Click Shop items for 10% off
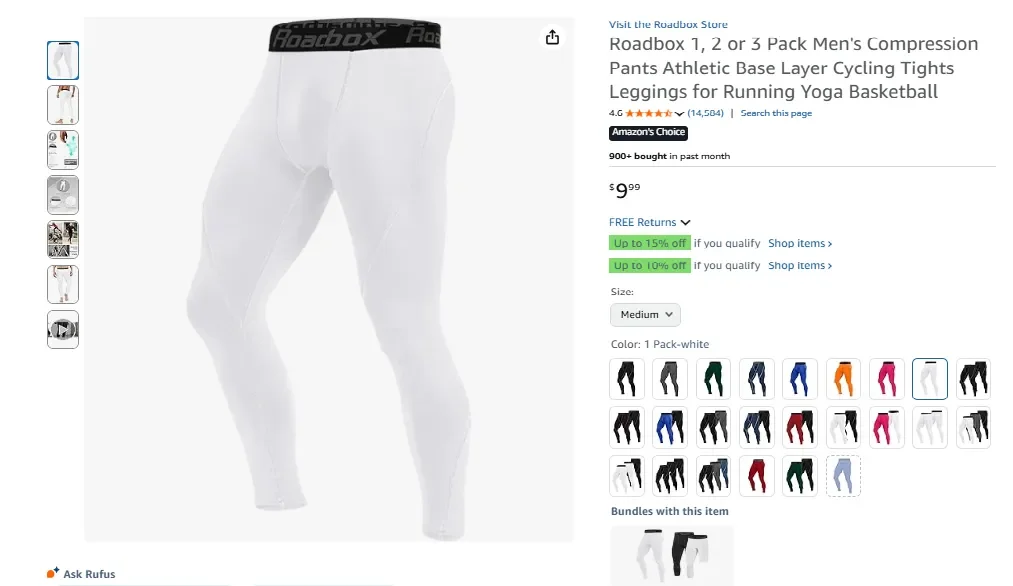This screenshot has height=586, width=1013. point(800,266)
